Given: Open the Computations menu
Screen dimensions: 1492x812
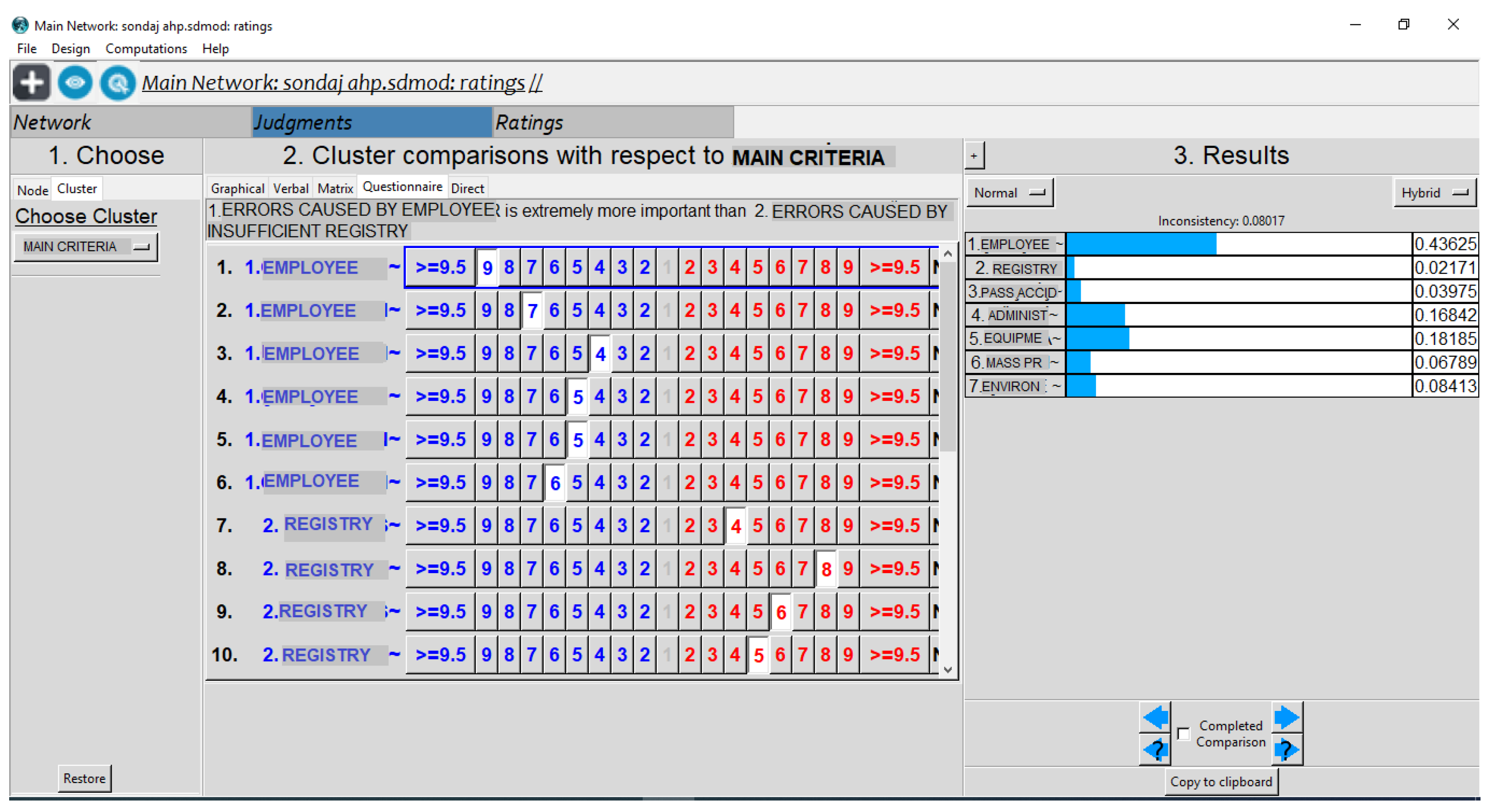Looking at the screenshot, I should coord(146,49).
